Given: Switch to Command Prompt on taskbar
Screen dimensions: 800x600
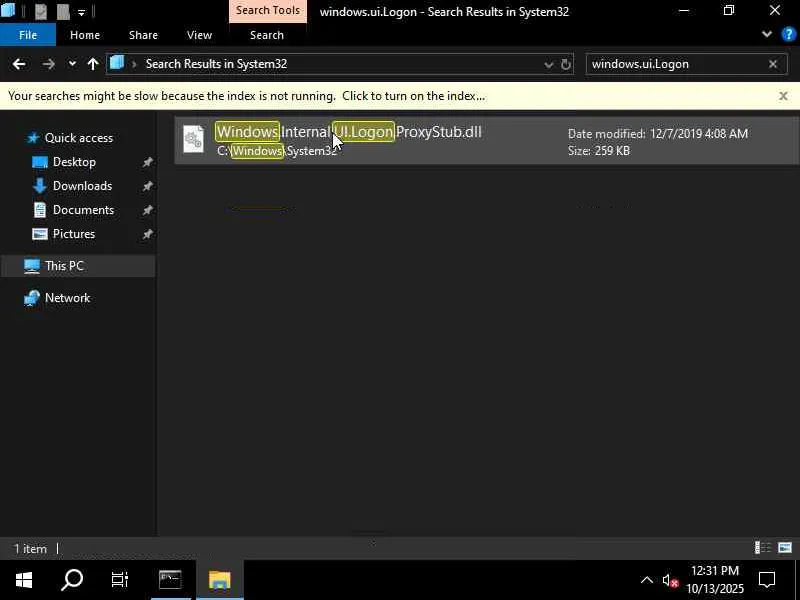Looking at the screenshot, I should pyautogui.click(x=170, y=580).
